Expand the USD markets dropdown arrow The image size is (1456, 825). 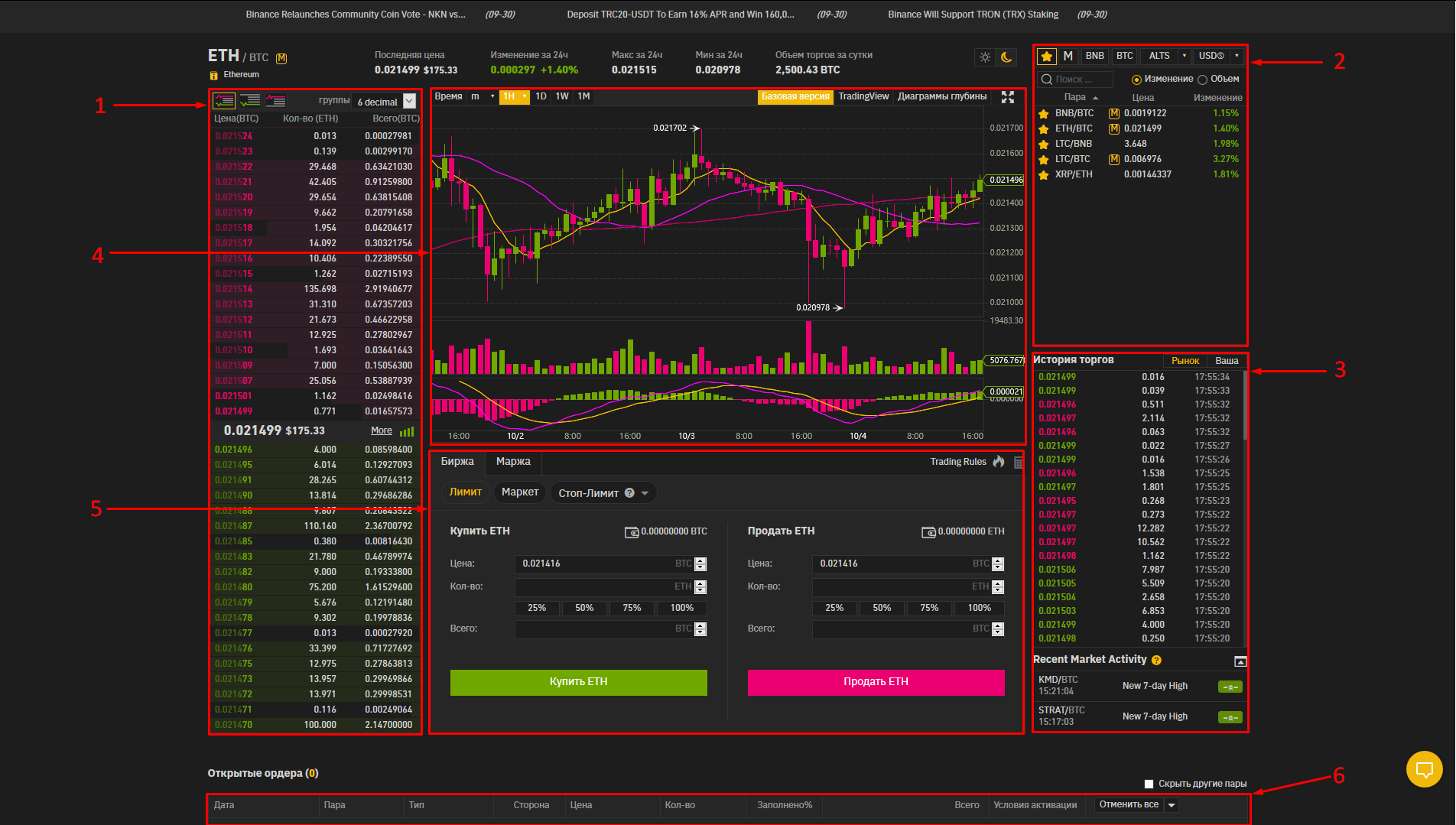(x=1237, y=56)
